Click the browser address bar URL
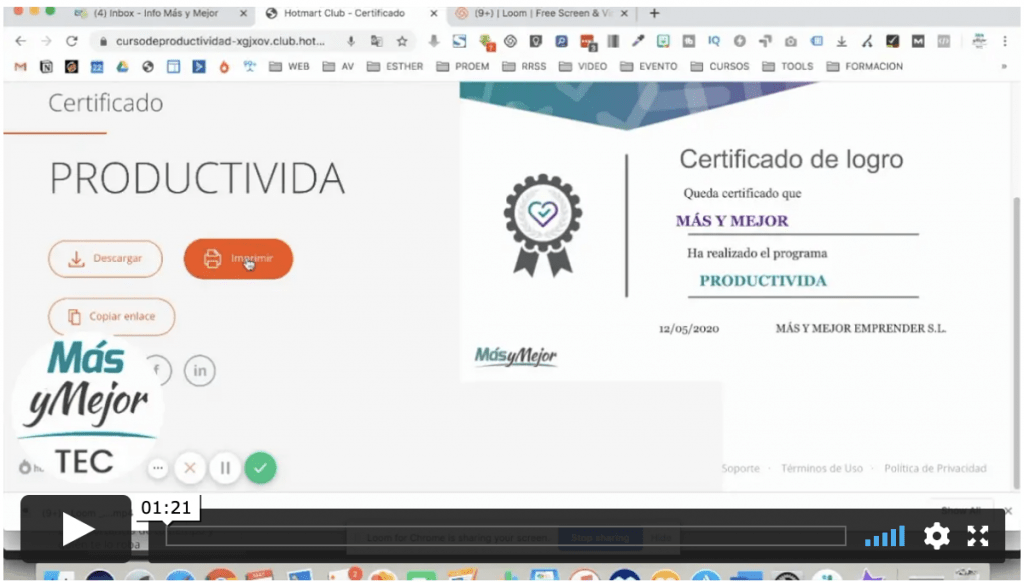 click(220, 41)
